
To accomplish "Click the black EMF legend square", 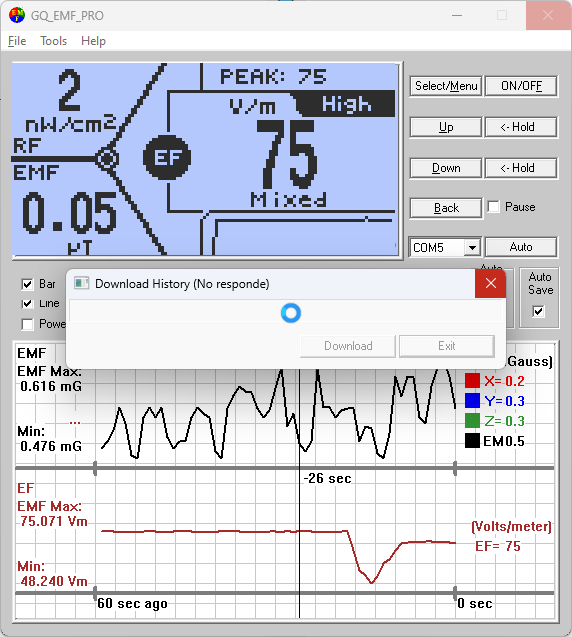I will 472,440.
